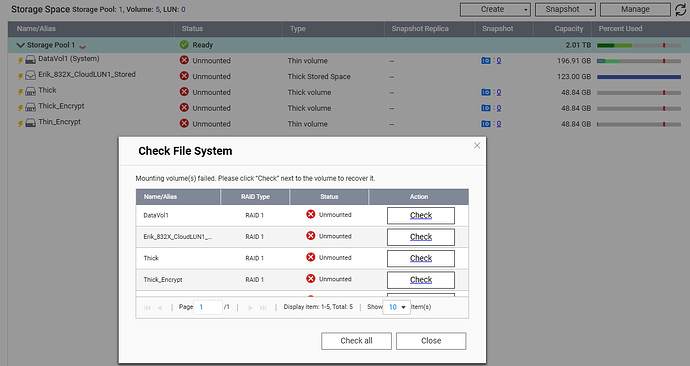
Task: Click the Check all button
Action: (356, 341)
